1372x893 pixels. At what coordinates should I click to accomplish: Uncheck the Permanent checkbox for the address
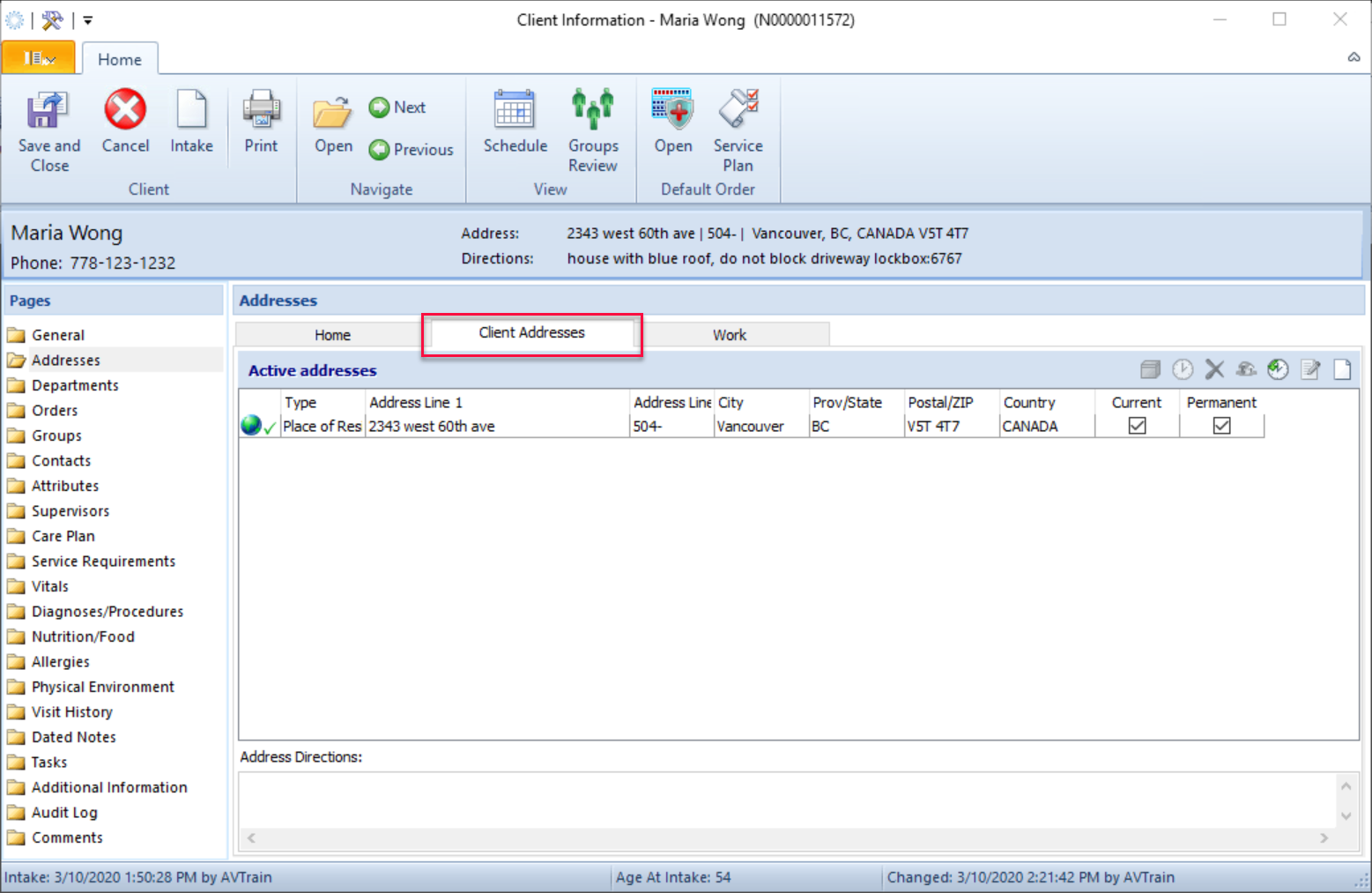[x=1220, y=426]
